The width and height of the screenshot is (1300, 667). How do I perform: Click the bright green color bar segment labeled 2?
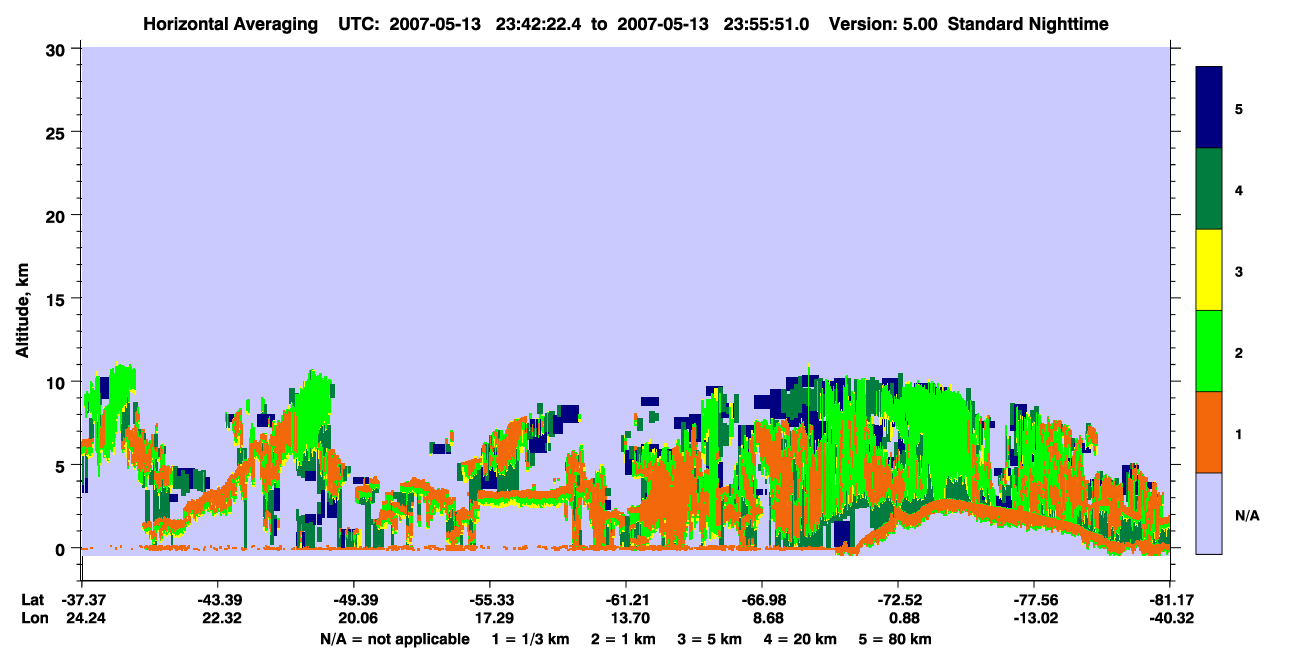1209,351
